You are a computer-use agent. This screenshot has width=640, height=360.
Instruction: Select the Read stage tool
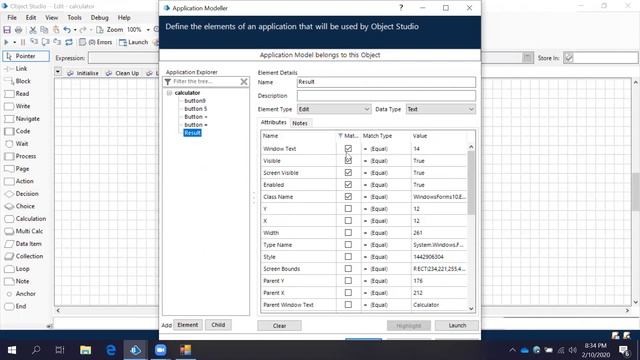[17, 93]
